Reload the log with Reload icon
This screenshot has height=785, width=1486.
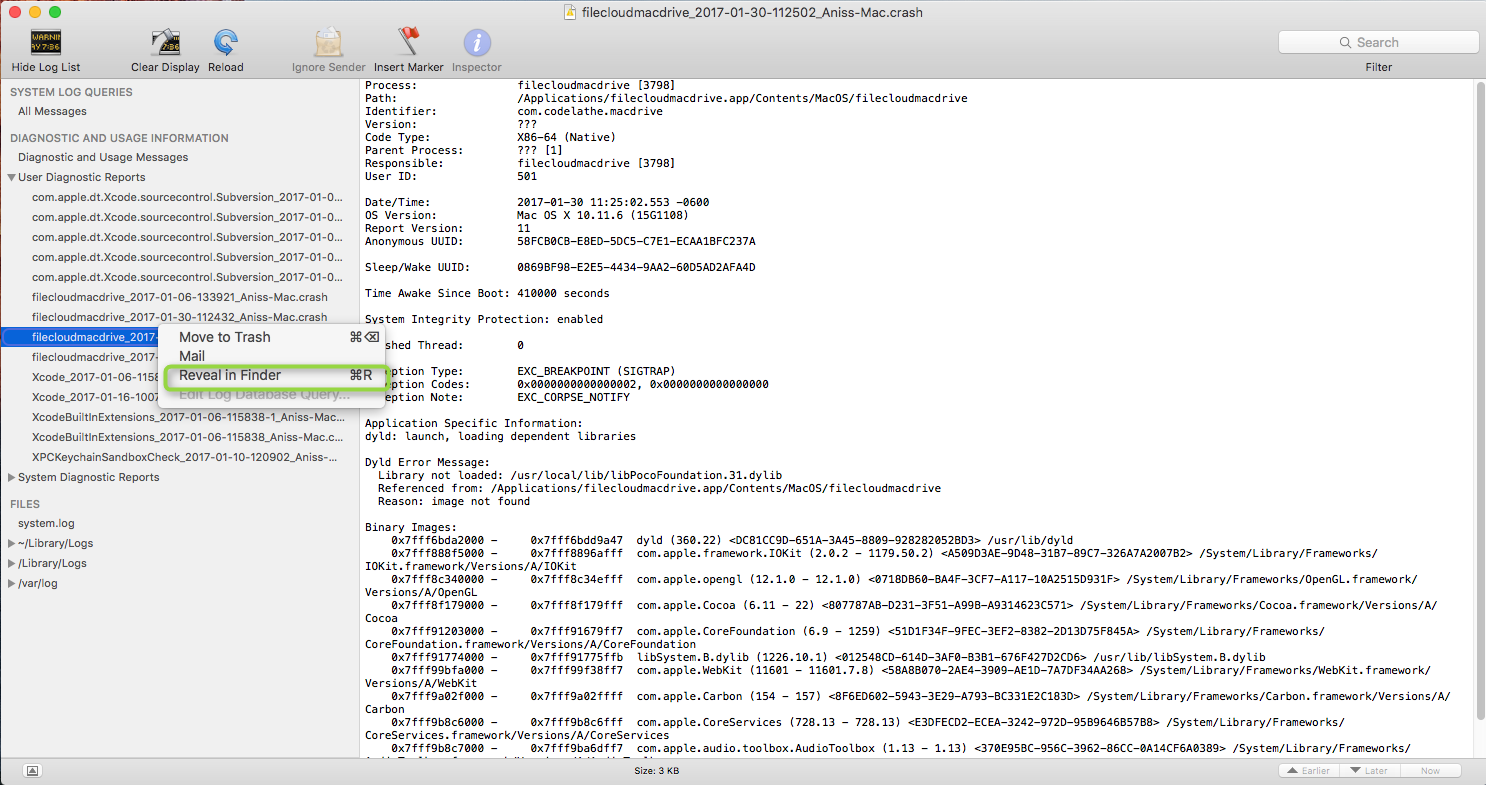click(225, 43)
